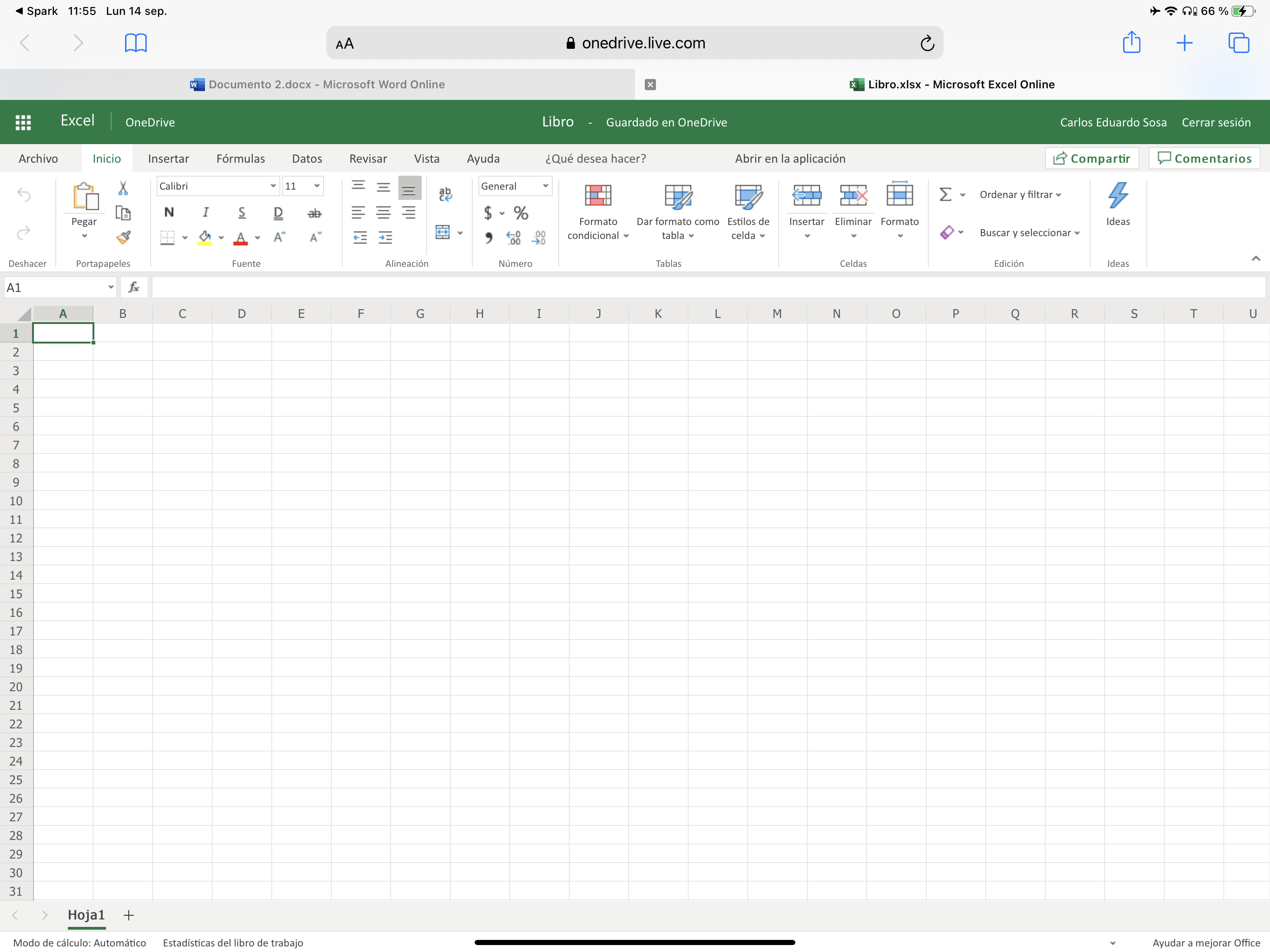
Task: Toggle strikethrough formatting
Action: point(314,214)
